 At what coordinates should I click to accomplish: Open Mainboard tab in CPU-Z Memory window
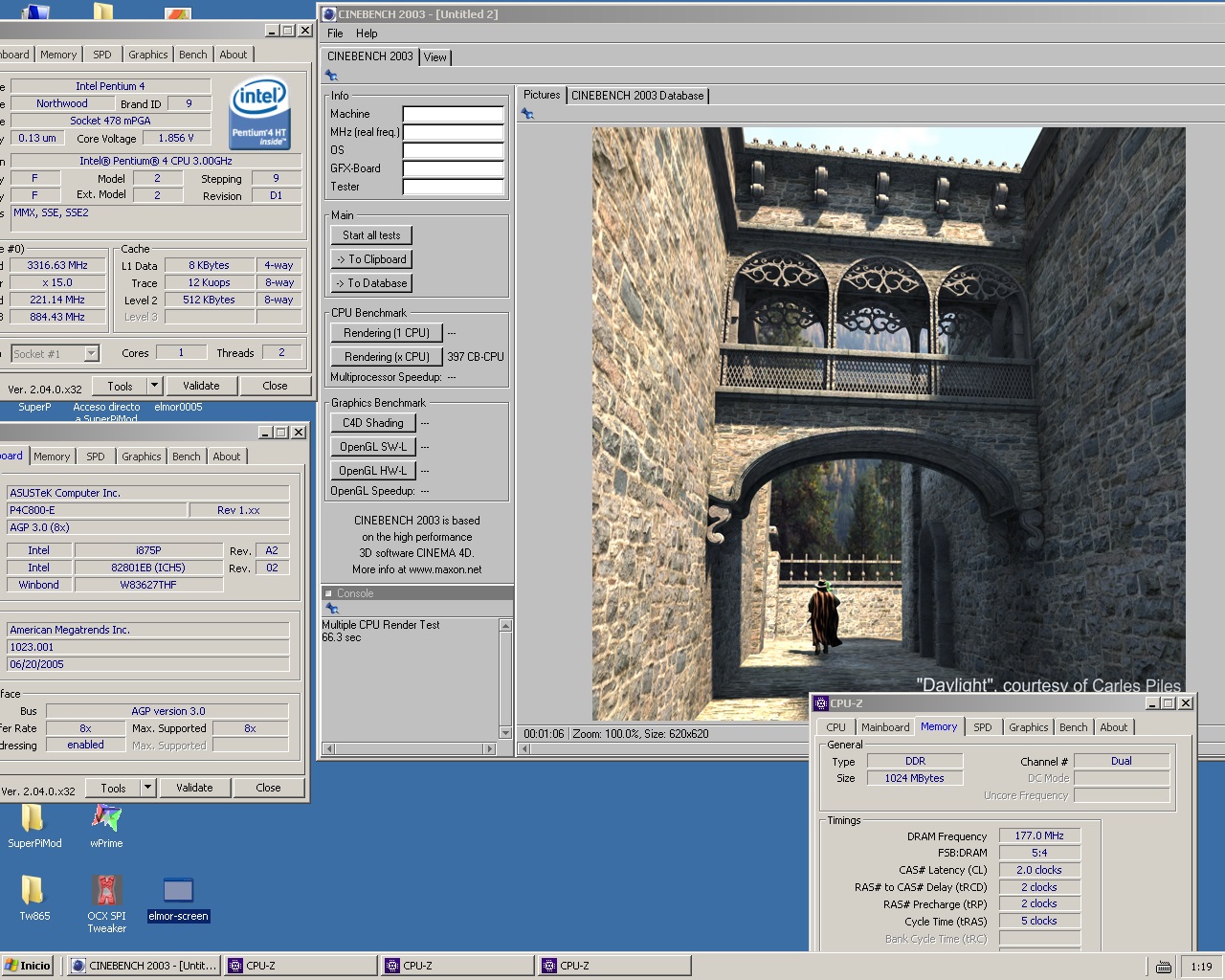(x=885, y=727)
